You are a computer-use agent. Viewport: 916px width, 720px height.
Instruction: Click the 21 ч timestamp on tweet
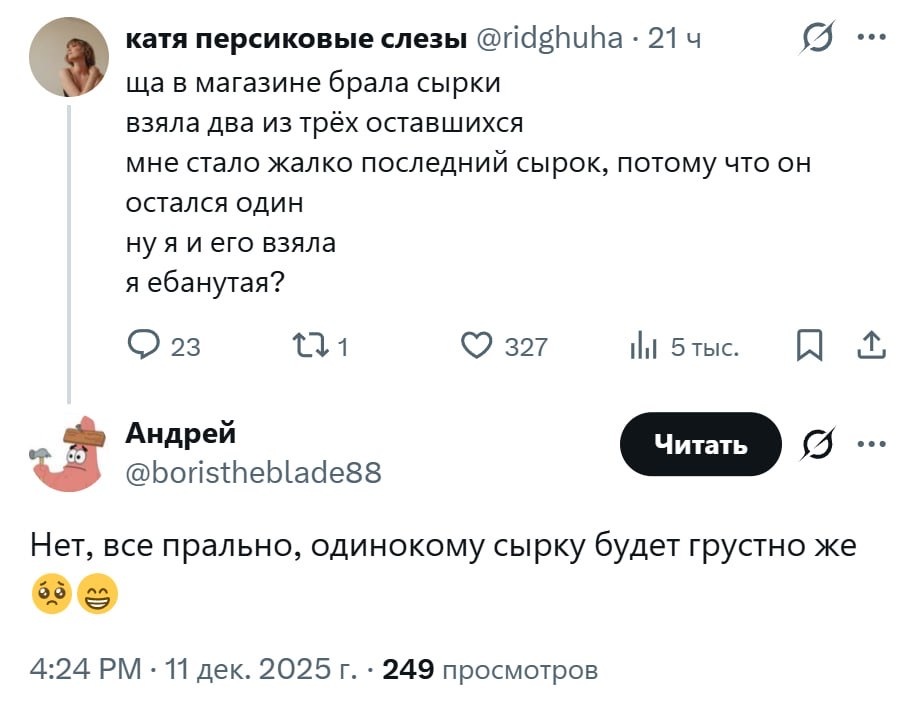point(675,40)
